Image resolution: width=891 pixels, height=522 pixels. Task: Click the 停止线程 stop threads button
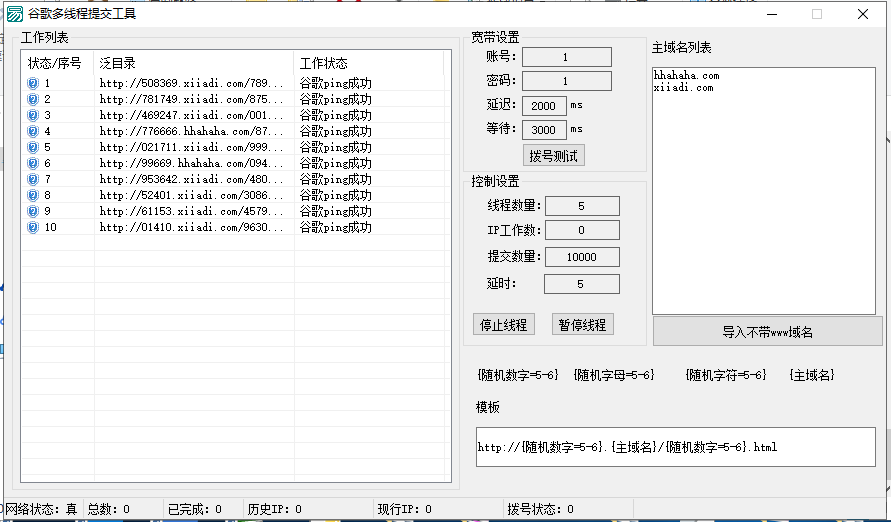coord(503,325)
